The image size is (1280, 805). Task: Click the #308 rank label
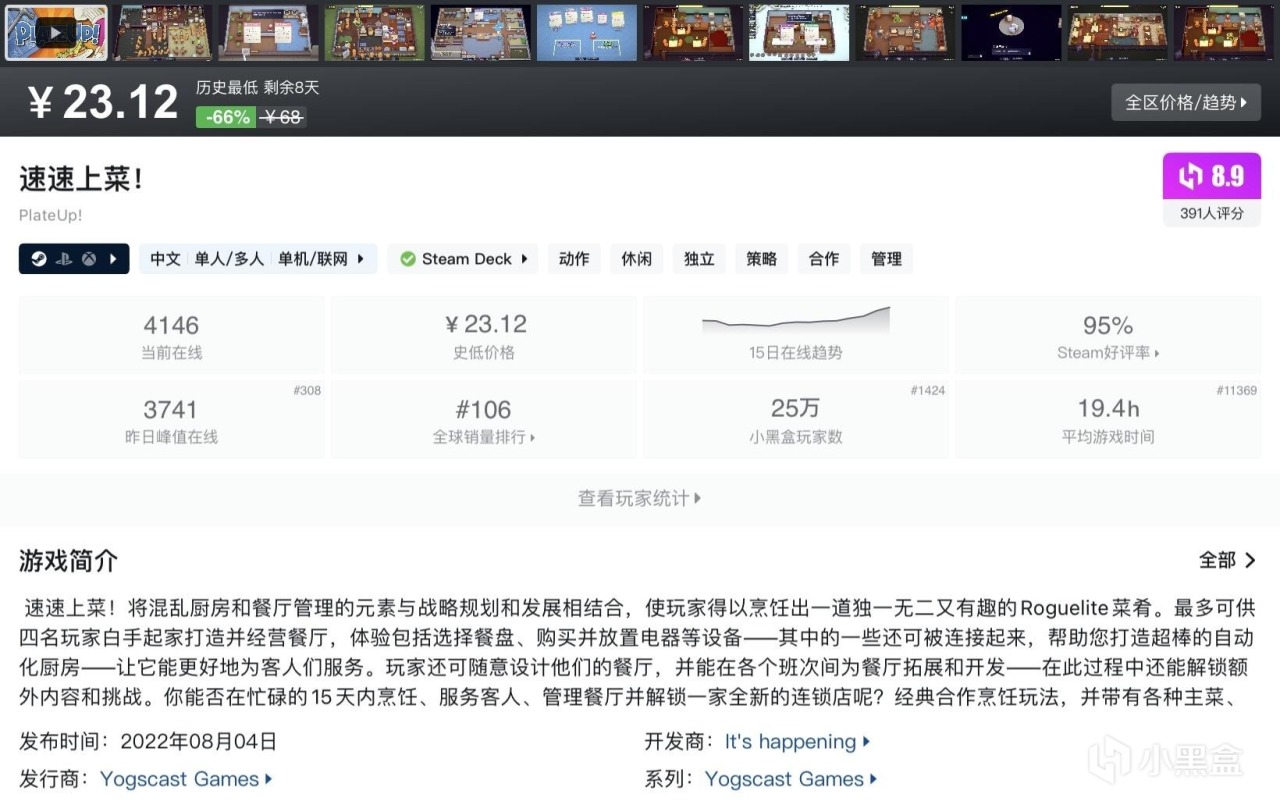(307, 390)
